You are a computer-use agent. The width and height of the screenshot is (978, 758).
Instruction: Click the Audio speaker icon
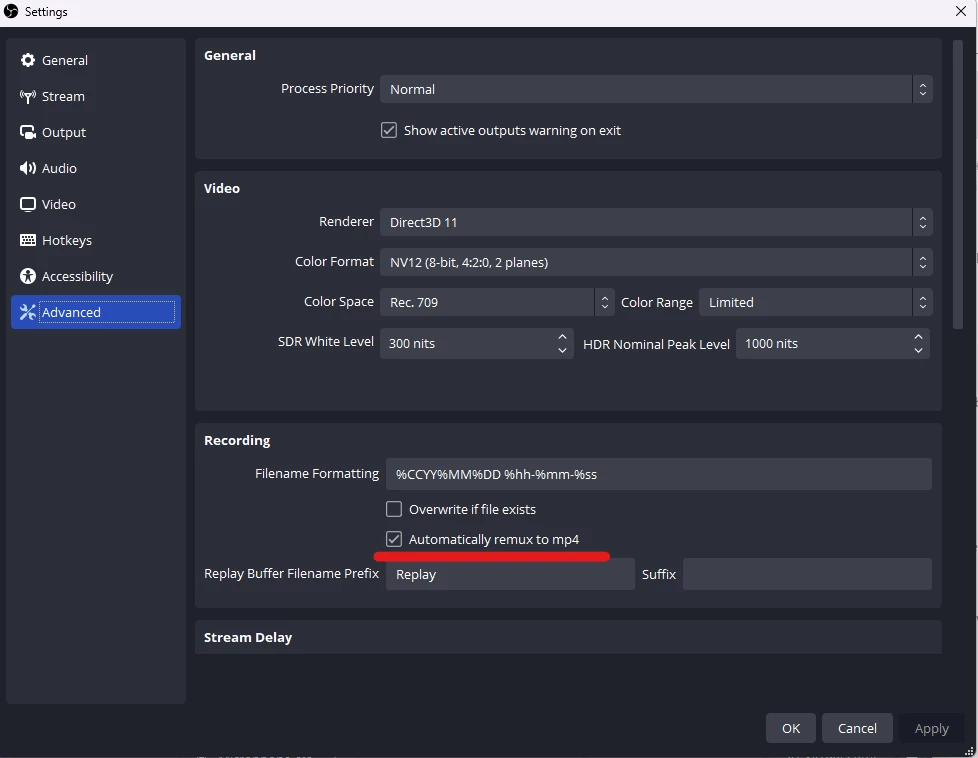pyautogui.click(x=27, y=168)
